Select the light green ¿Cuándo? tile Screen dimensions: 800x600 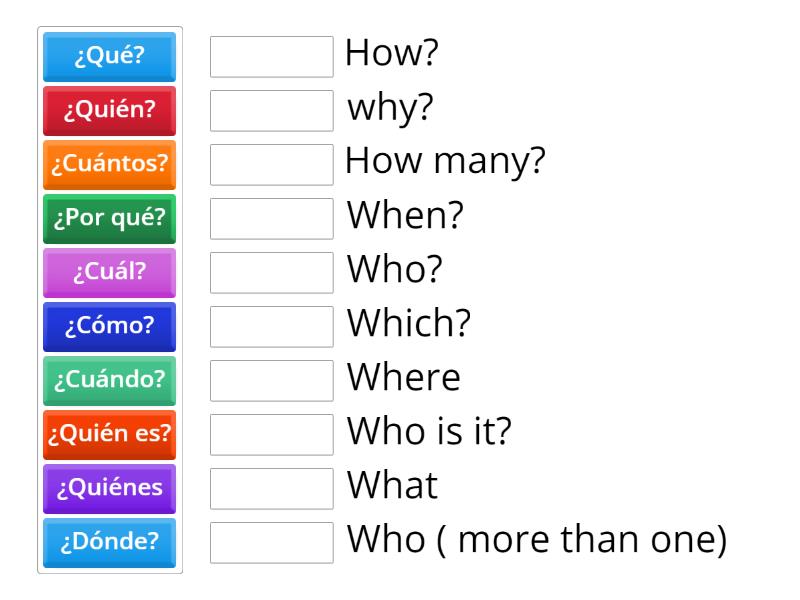(109, 381)
